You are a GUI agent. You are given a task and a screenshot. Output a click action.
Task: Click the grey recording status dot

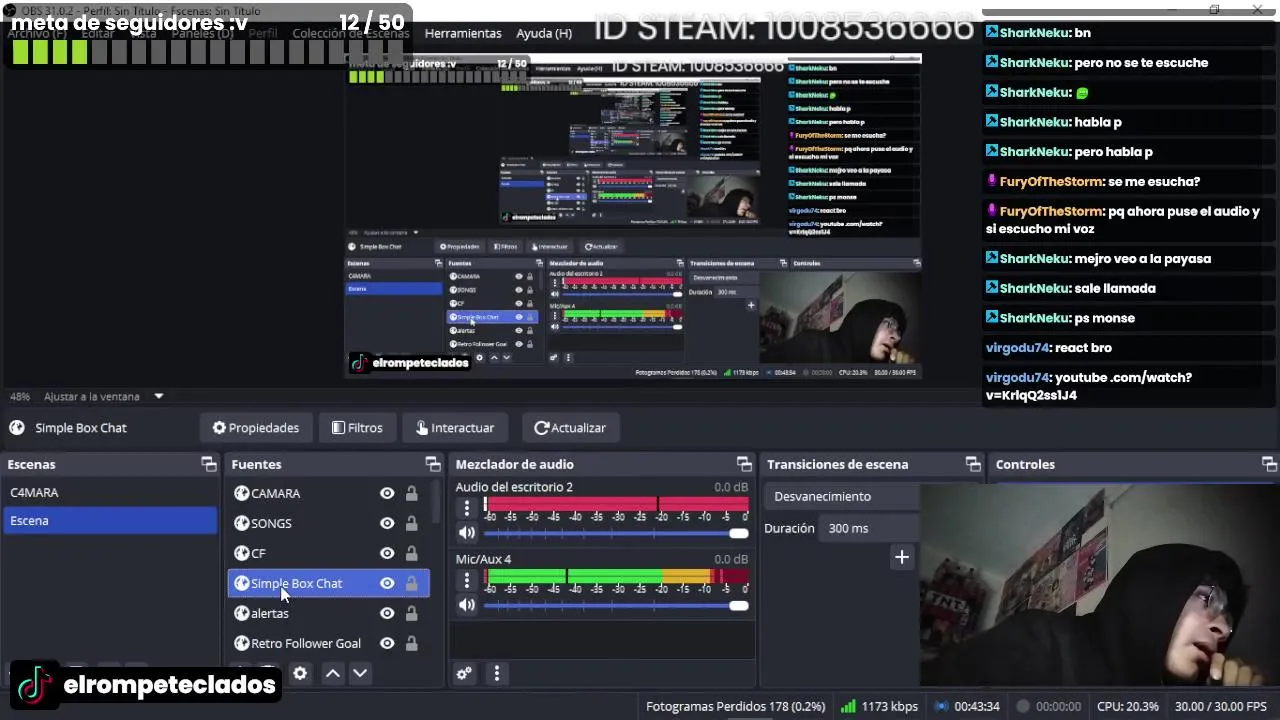(1022, 706)
